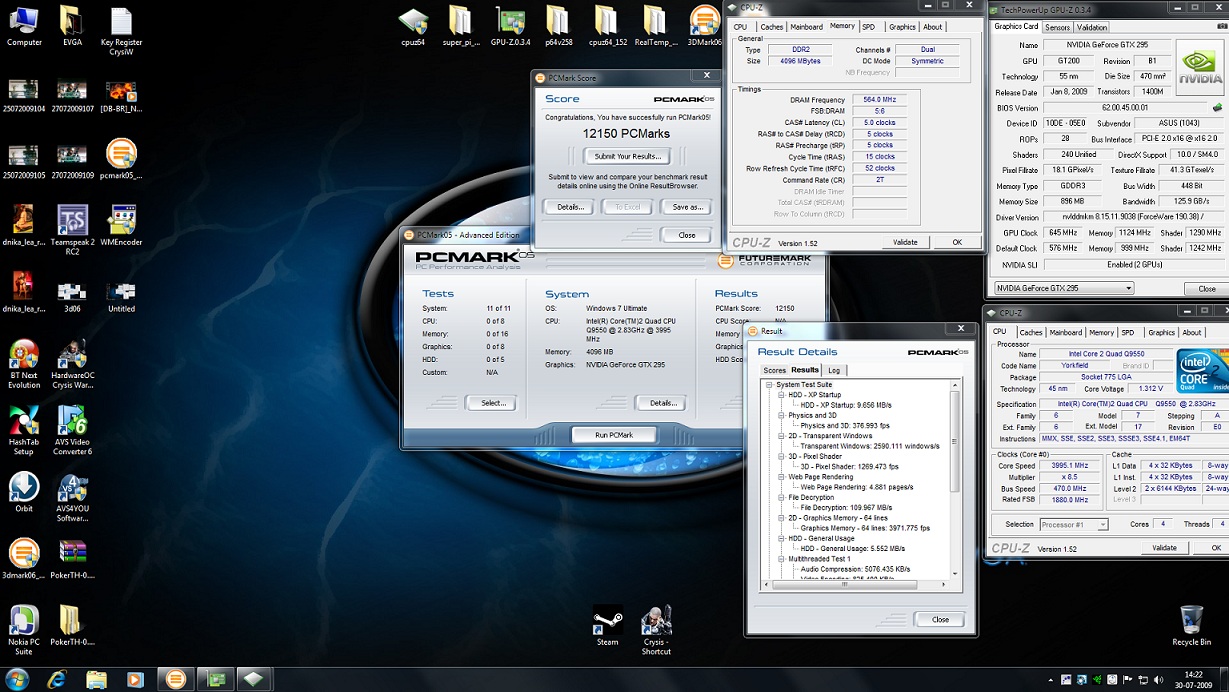Collapse the 3D - Pixel Shader node
Screen dimensions: 1229x692
tap(781, 456)
